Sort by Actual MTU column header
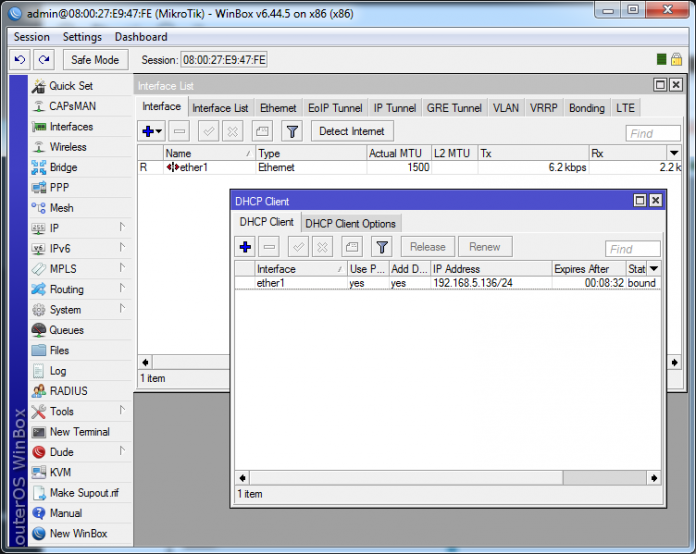The height and width of the screenshot is (554, 696). 399,153
